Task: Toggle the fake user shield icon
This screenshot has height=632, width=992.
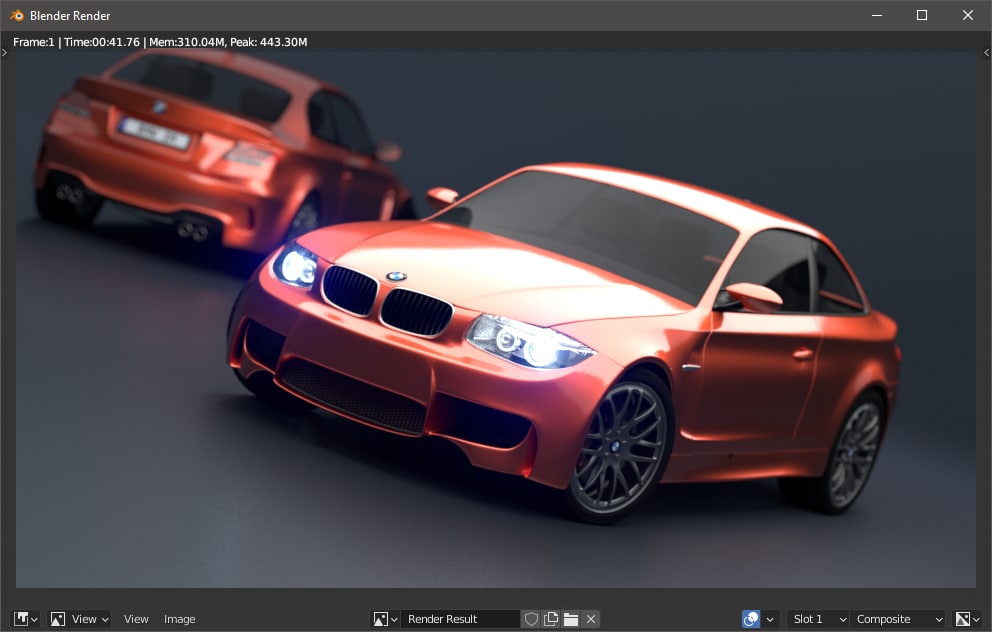Action: coord(531,619)
